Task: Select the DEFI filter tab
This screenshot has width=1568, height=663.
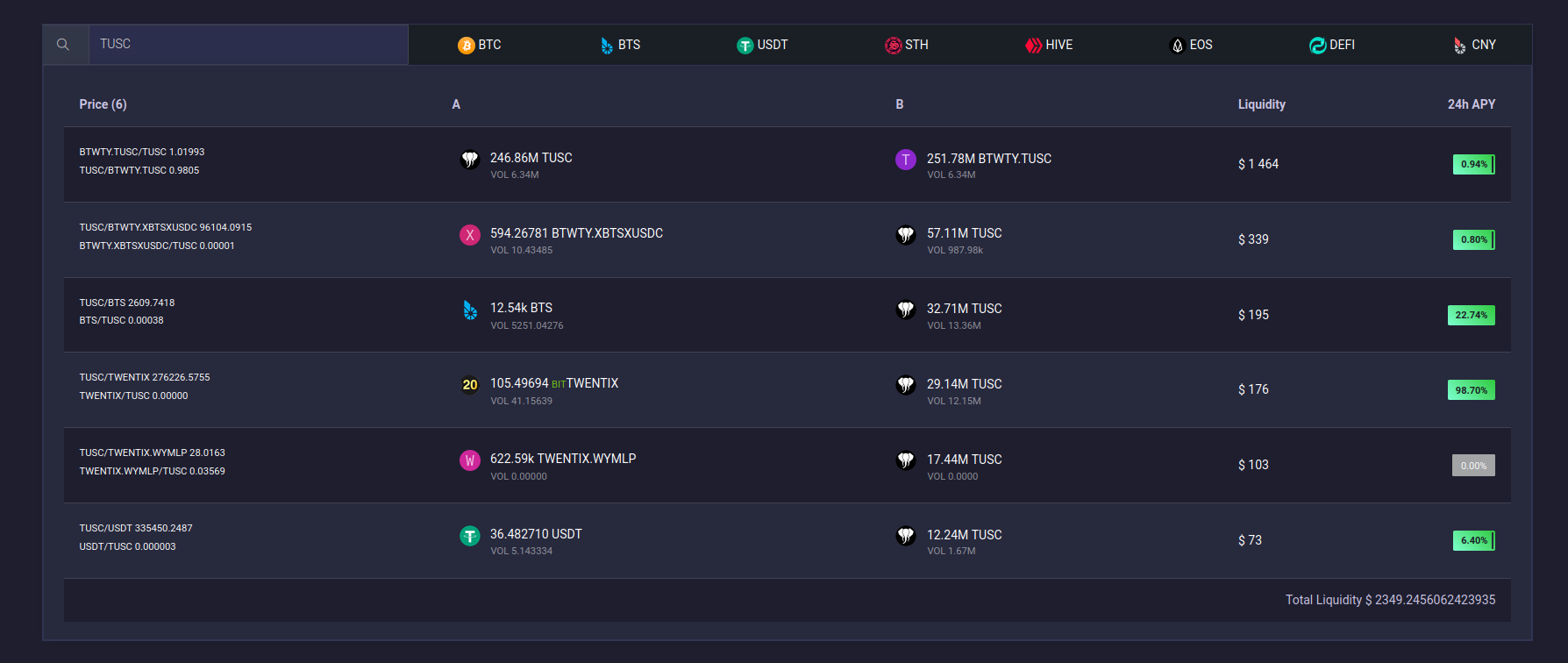Action: (x=1332, y=45)
